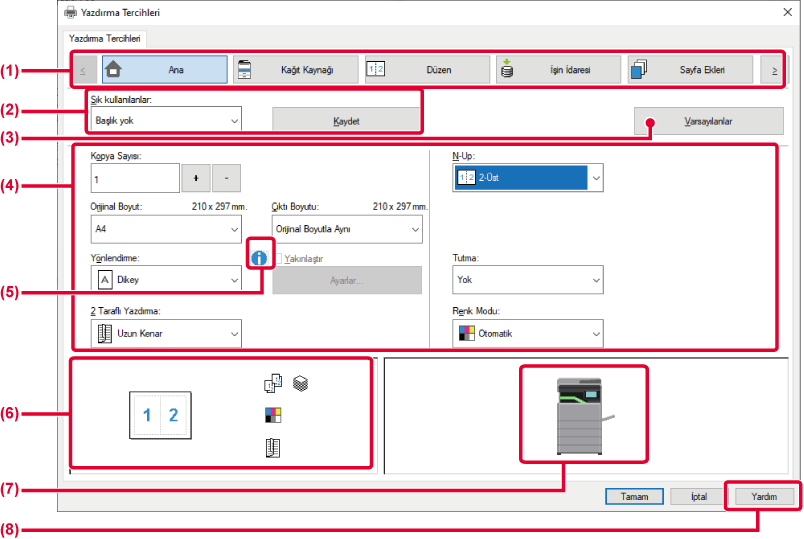Open the N-Up dropdown
This screenshot has width=804, height=539.
[528, 178]
